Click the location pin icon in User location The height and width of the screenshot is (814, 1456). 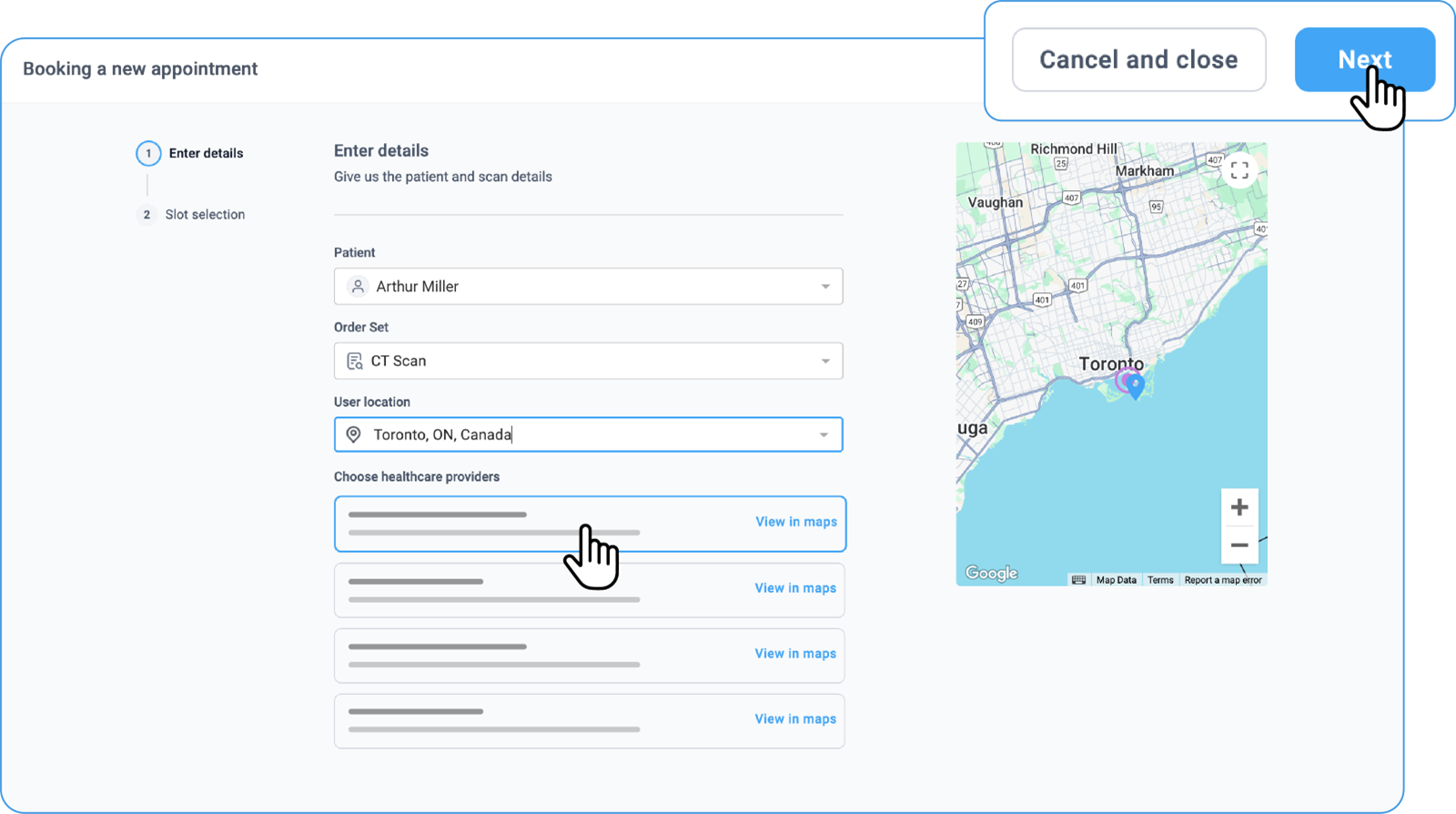coord(354,435)
